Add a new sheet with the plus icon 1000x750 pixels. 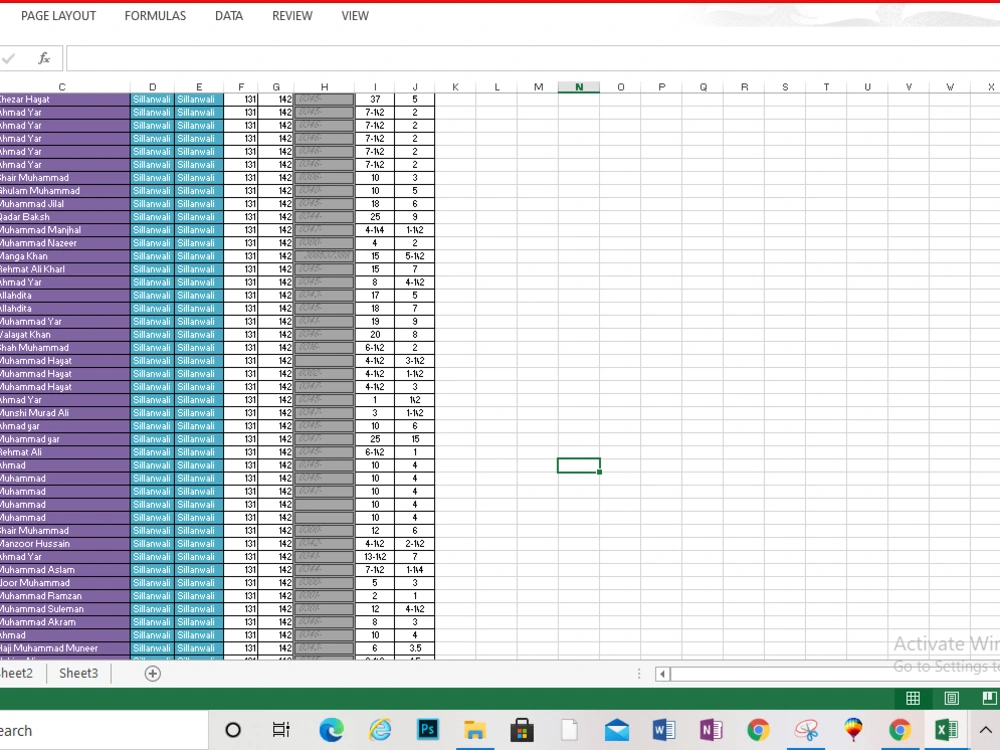(152, 673)
